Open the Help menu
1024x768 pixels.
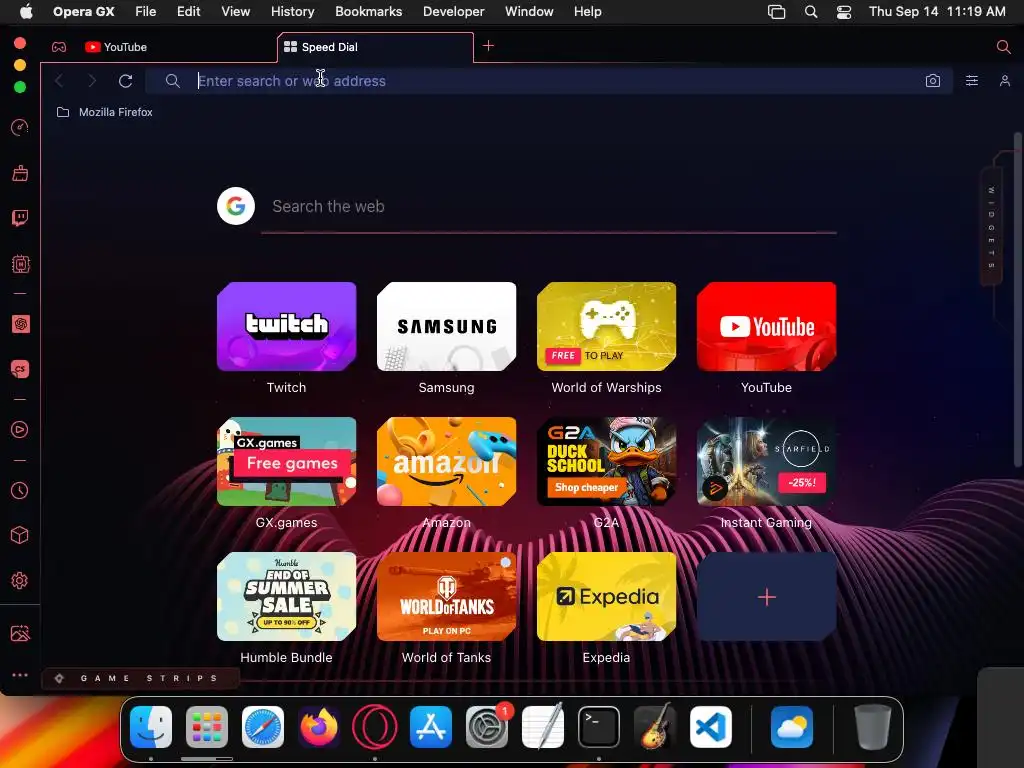coord(588,12)
